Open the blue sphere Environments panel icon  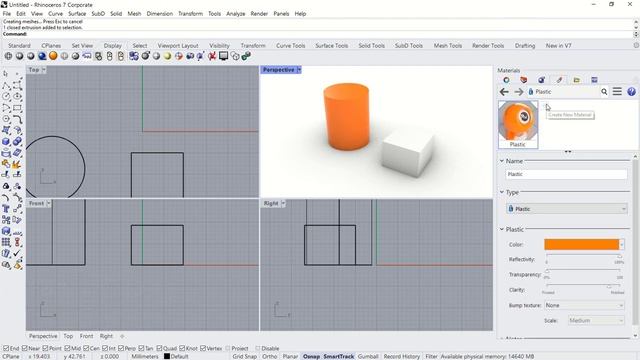tap(541, 80)
